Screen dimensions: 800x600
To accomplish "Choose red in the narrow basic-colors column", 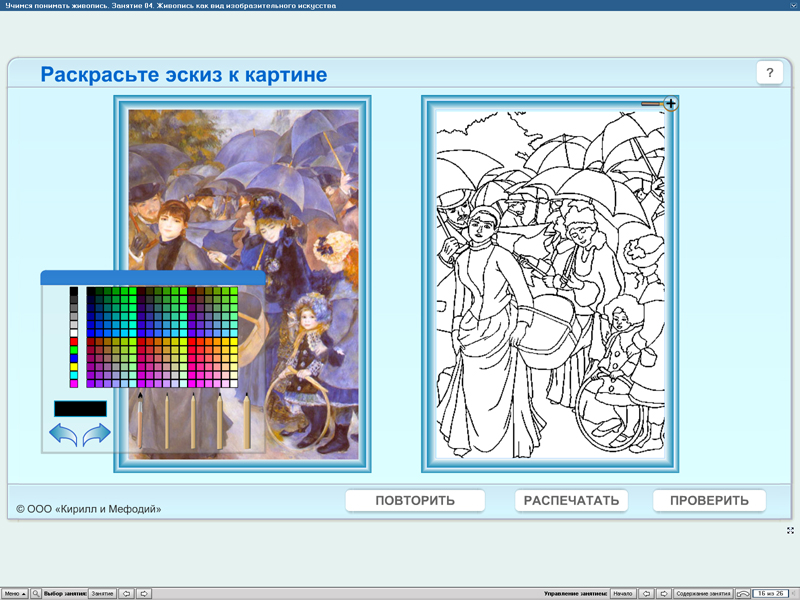I will click(x=74, y=341).
